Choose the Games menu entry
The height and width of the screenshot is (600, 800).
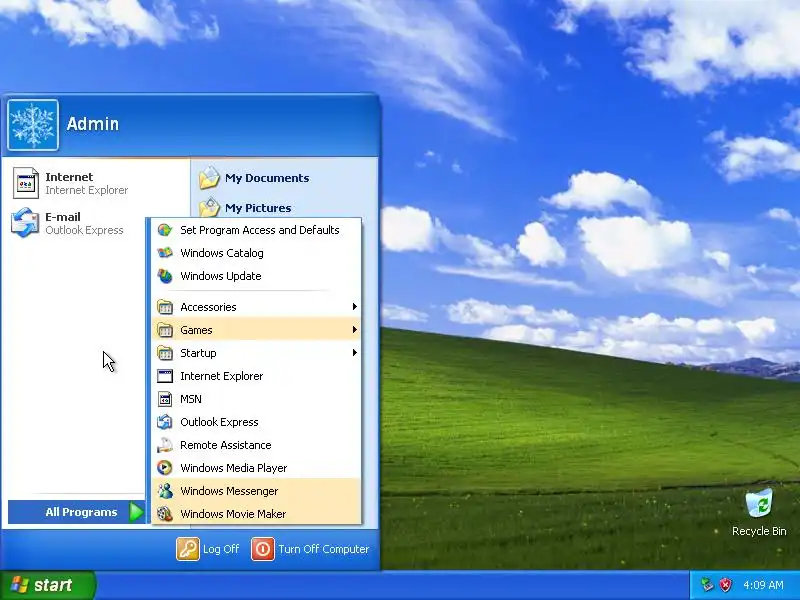(x=256, y=330)
